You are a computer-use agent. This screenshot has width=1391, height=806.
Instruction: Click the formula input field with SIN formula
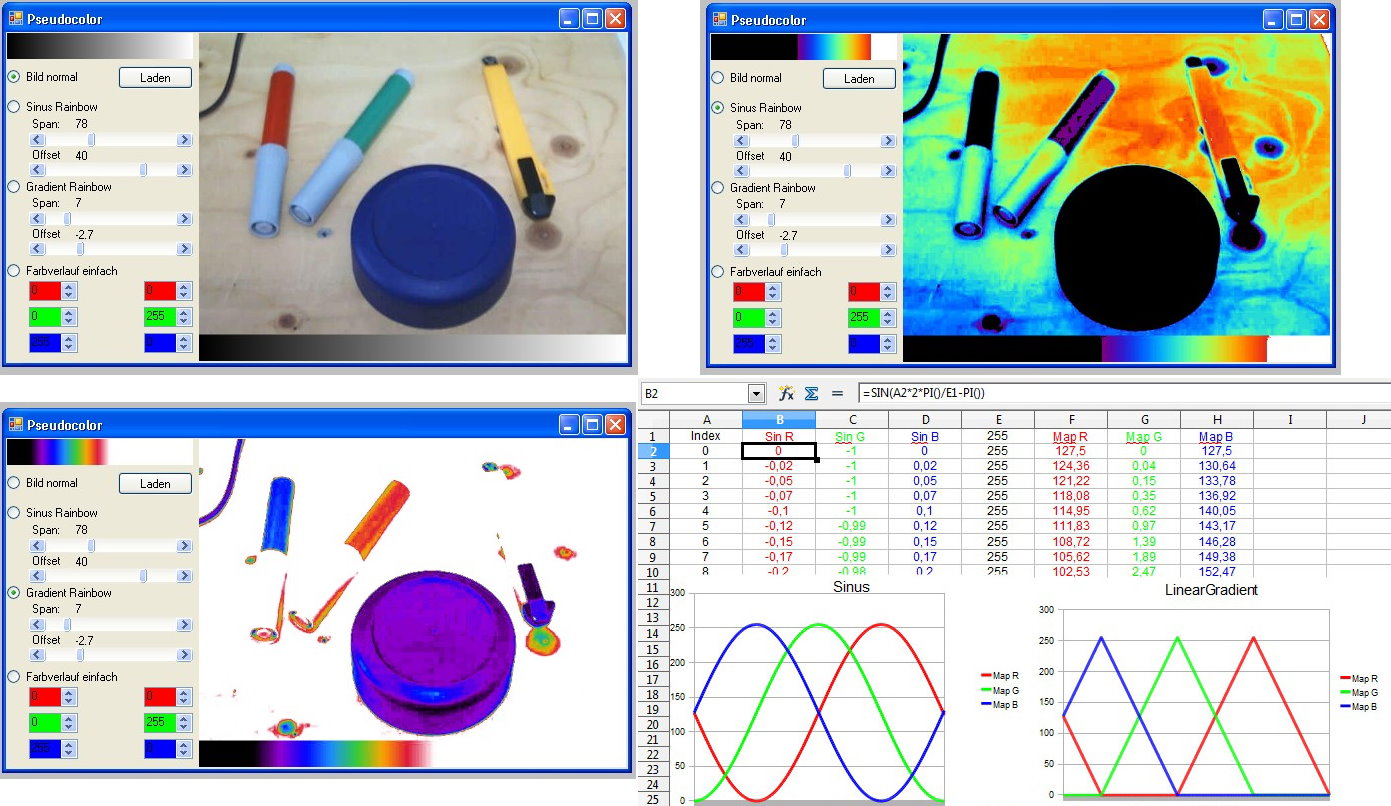(x=1100, y=394)
